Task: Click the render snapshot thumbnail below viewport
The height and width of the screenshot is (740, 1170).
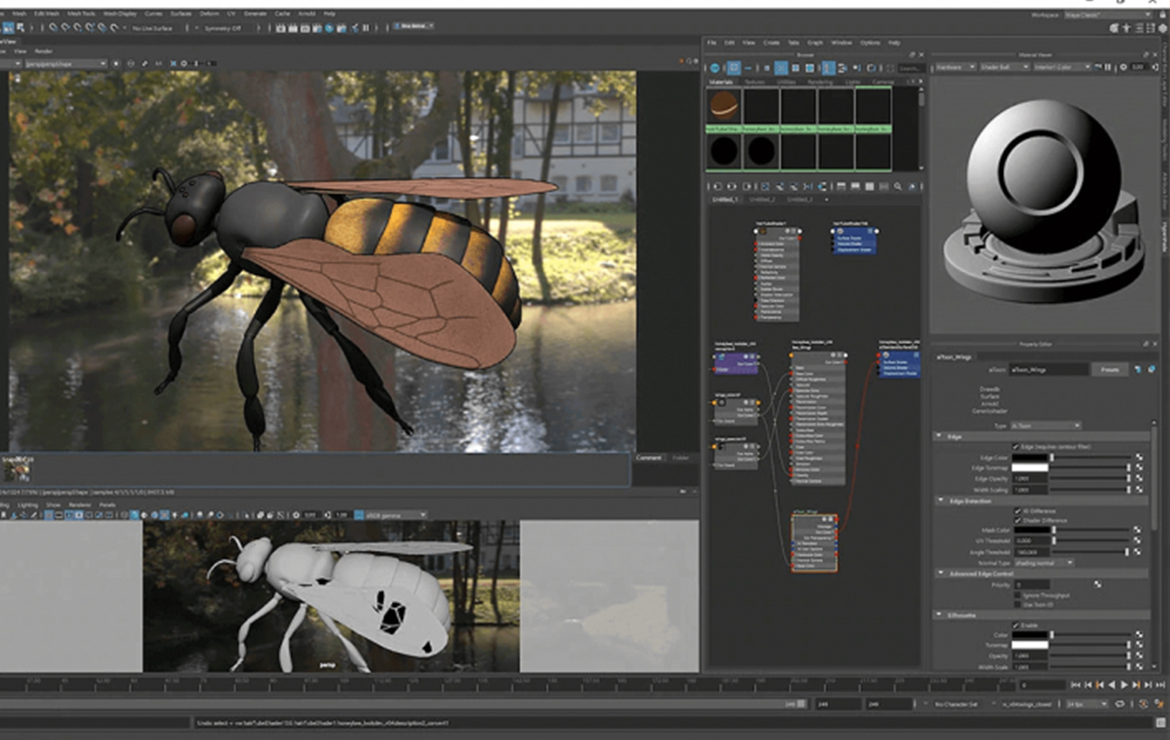Action: coord(17,471)
